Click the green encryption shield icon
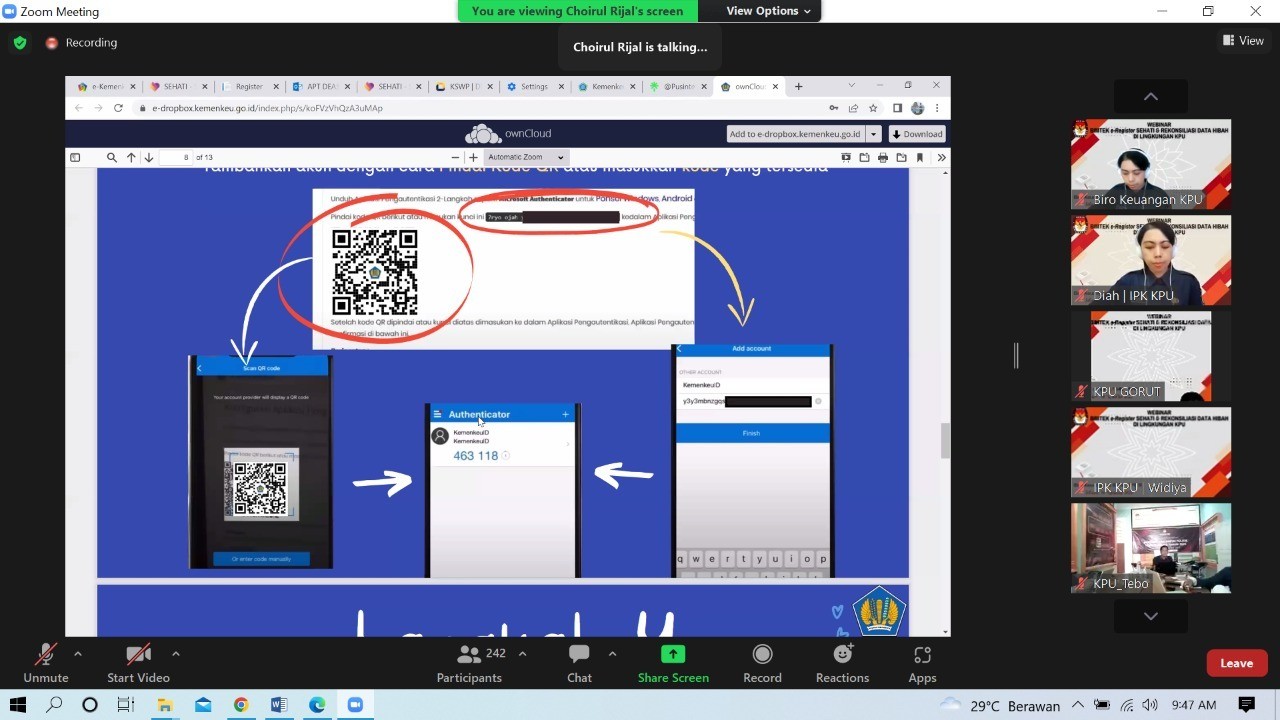This screenshot has width=1280, height=720. point(20,43)
